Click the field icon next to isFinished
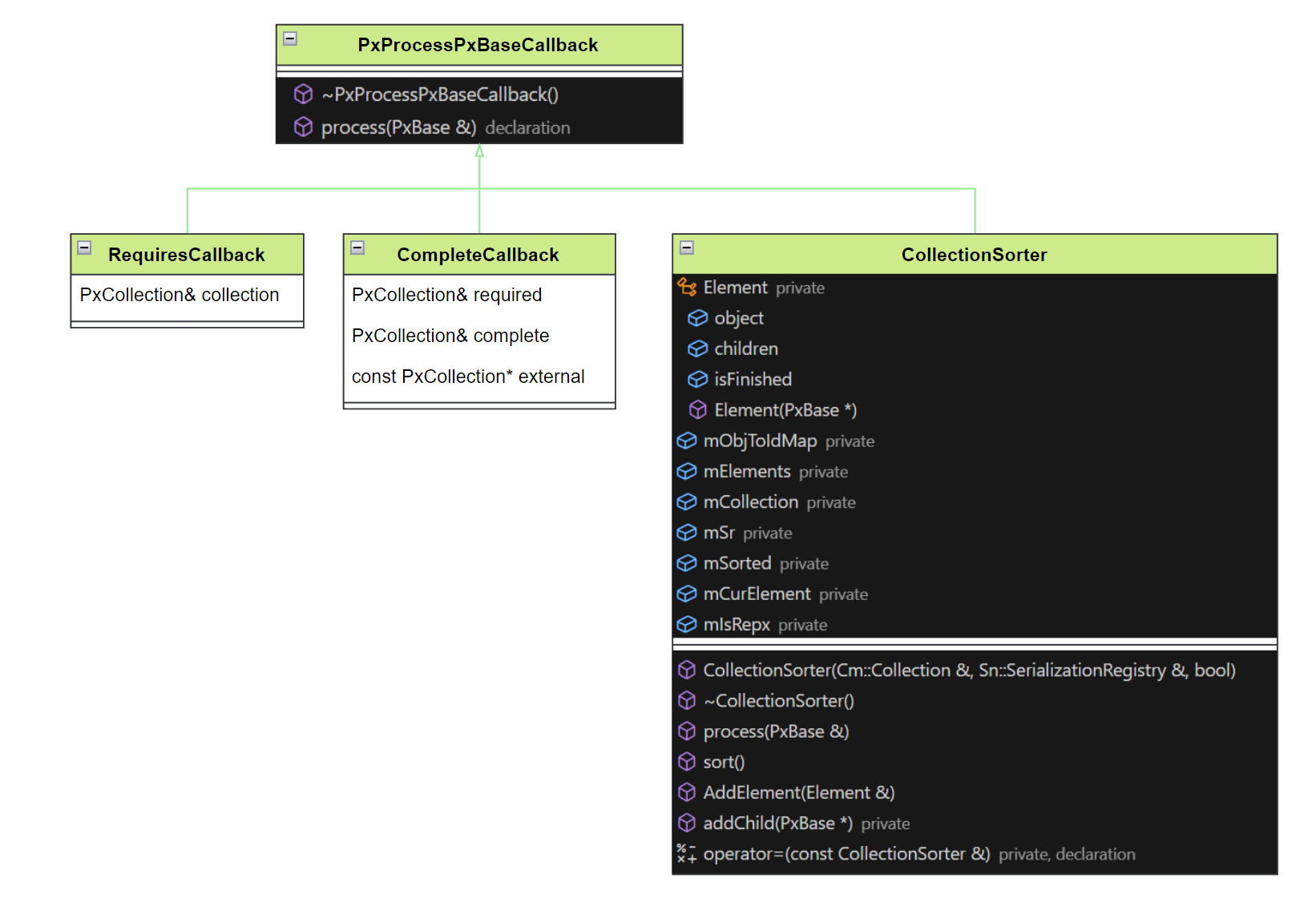 (x=697, y=379)
